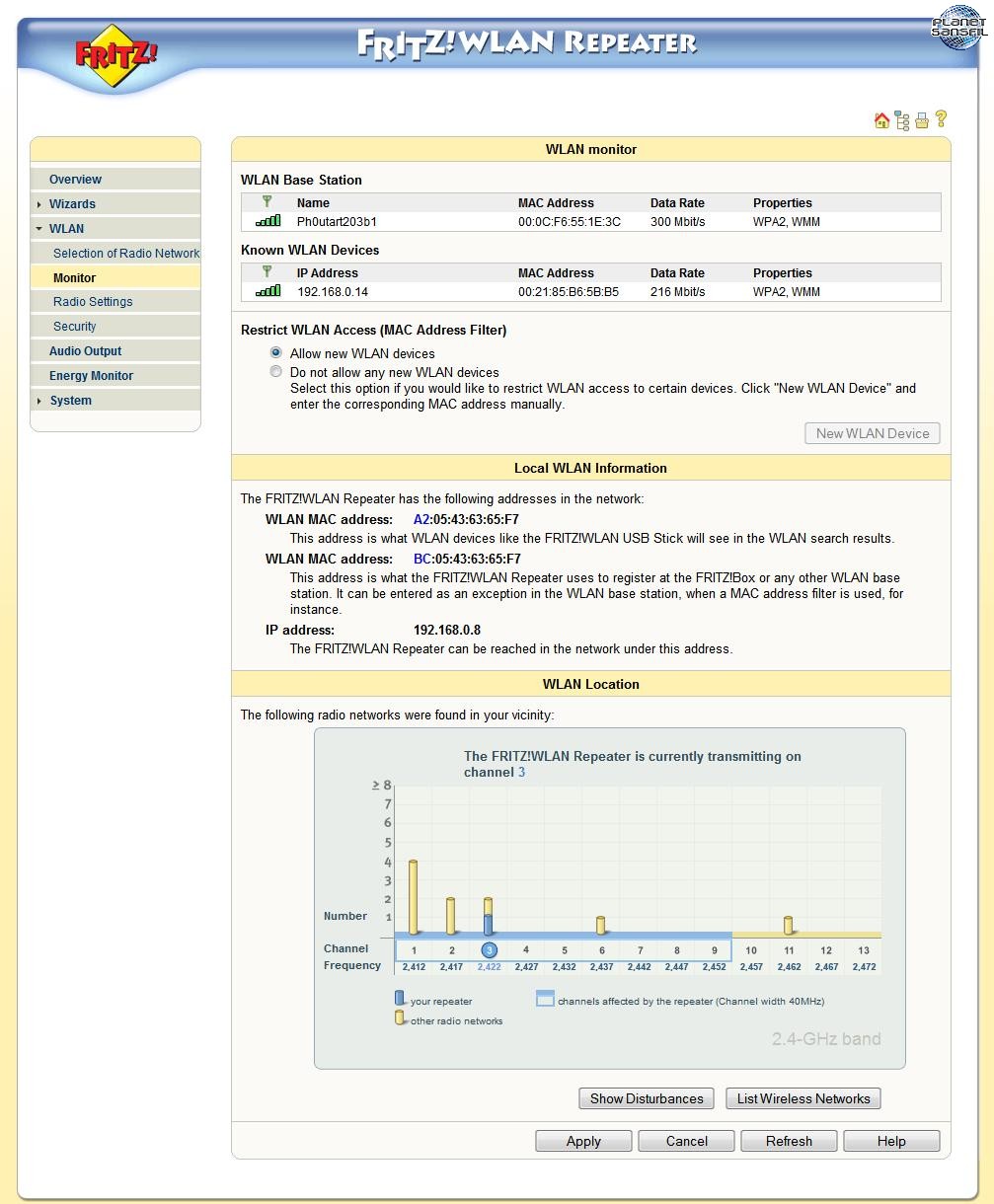Click channel 11 in the chart axis
This screenshot has height=1204, width=994.
click(789, 950)
